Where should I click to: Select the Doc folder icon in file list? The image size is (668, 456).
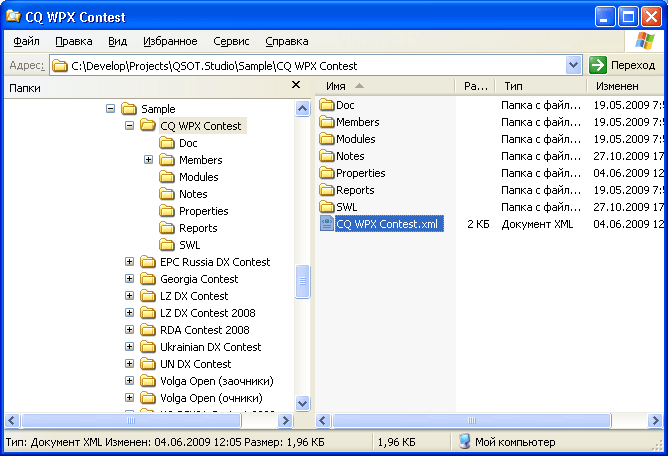pyautogui.click(x=327, y=105)
